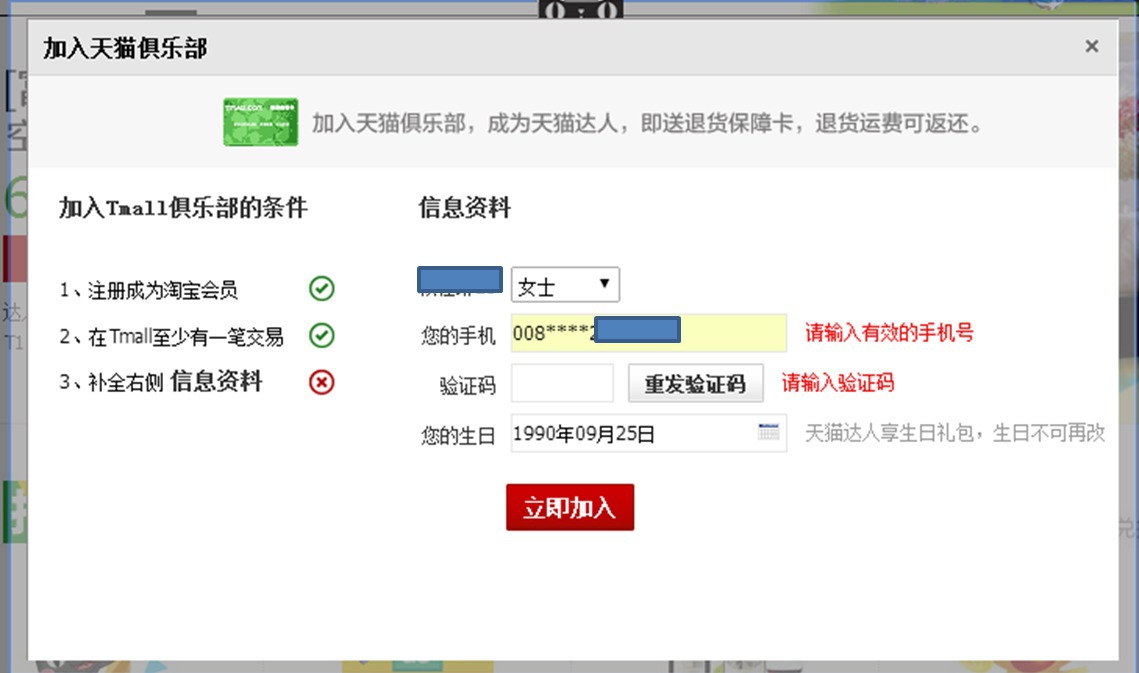Submit with the red 立即加入 button
The image size is (1139, 673).
point(570,507)
